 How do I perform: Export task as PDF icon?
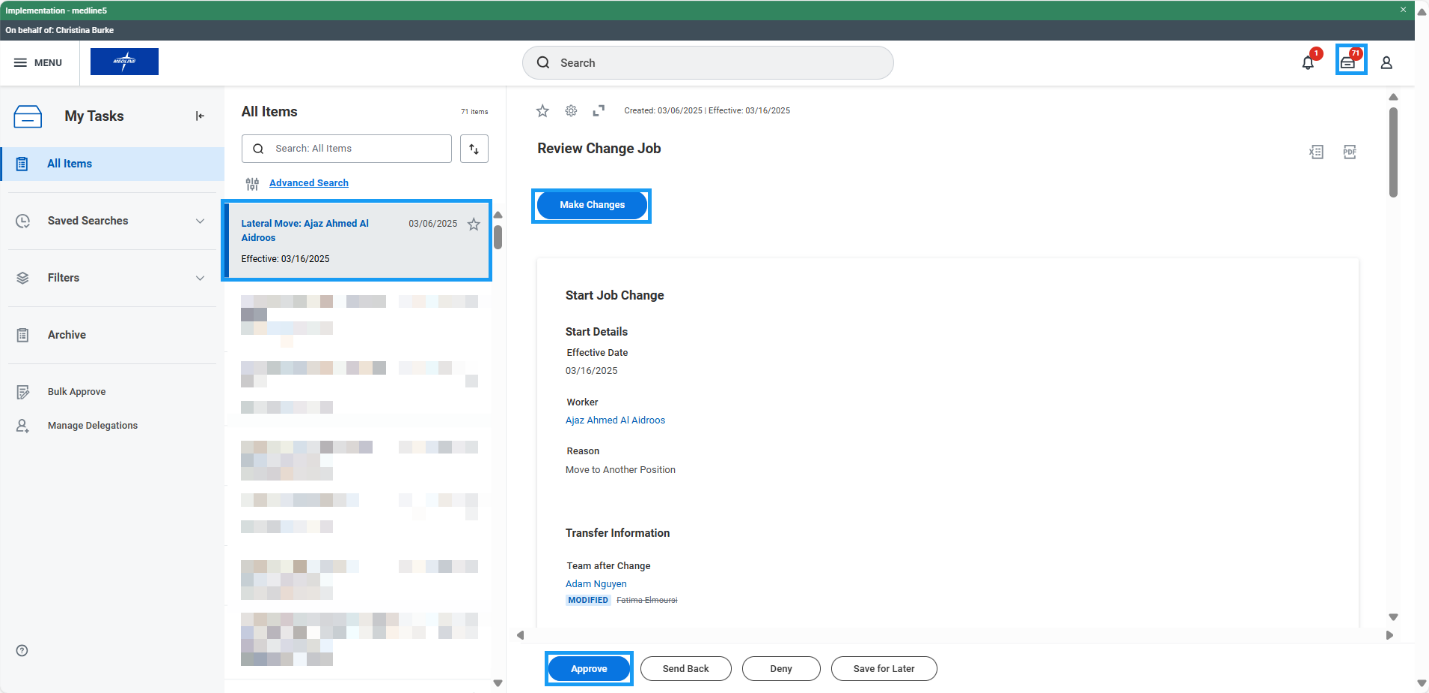tap(1349, 152)
